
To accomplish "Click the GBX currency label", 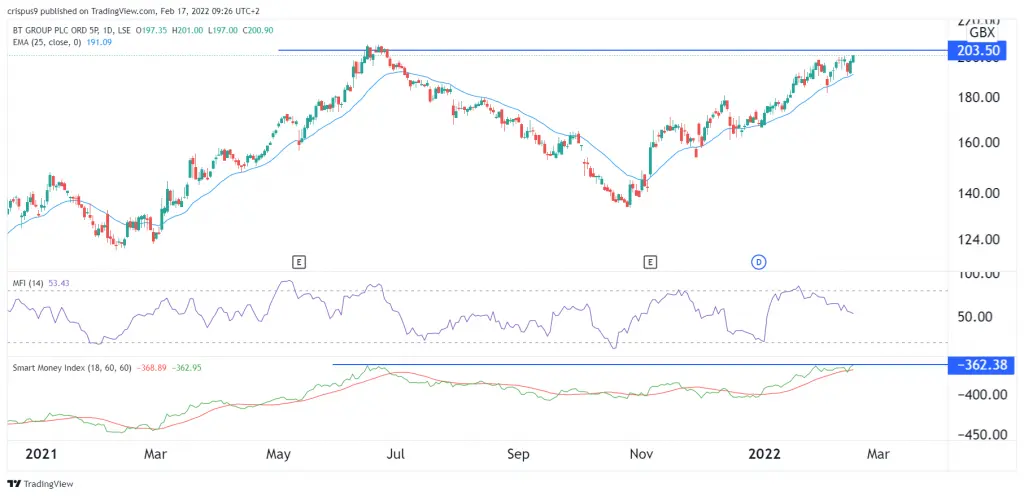I will coord(982,33).
